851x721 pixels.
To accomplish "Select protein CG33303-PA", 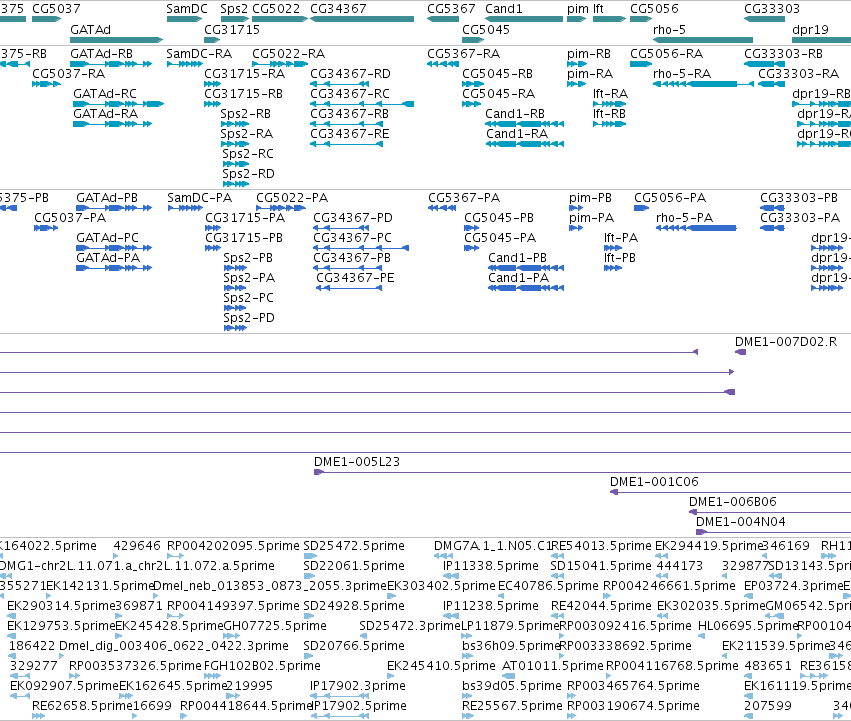I will pyautogui.click(x=772, y=228).
